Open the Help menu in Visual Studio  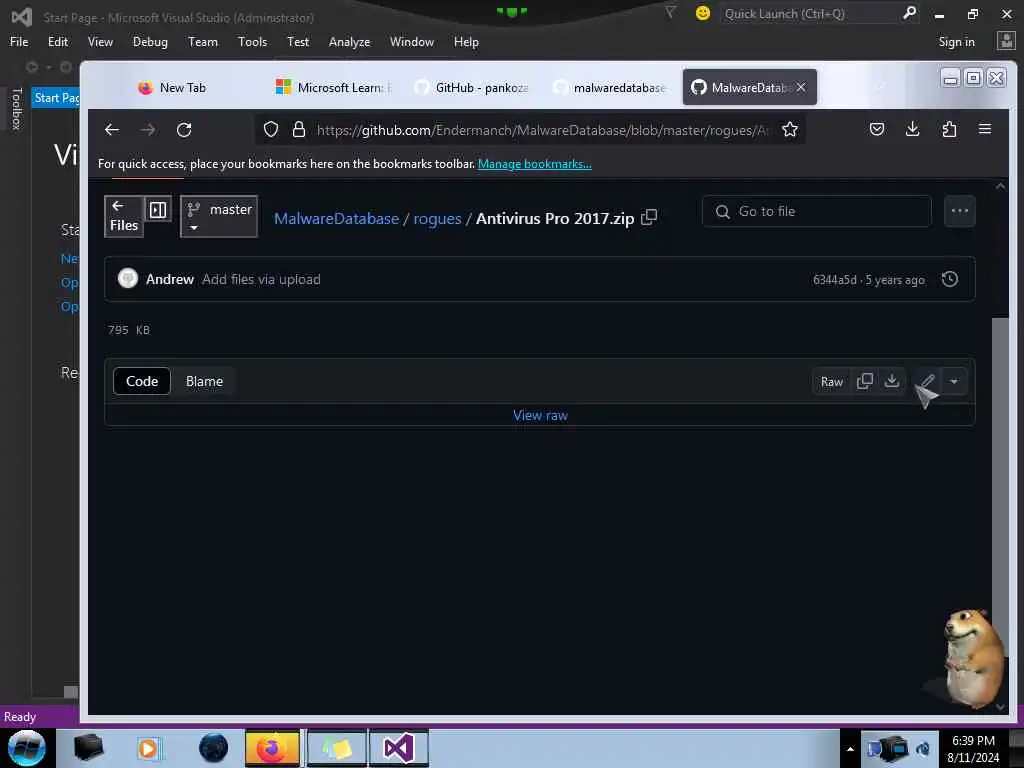[466, 42]
